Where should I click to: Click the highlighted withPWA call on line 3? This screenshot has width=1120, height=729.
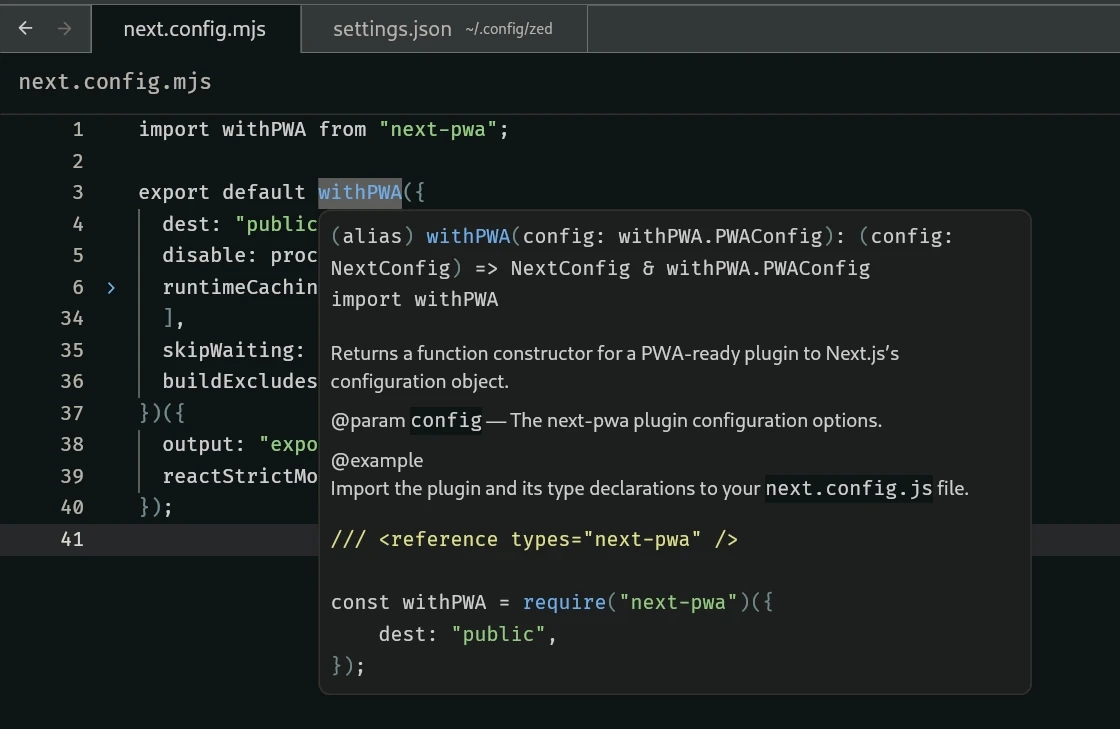point(359,192)
